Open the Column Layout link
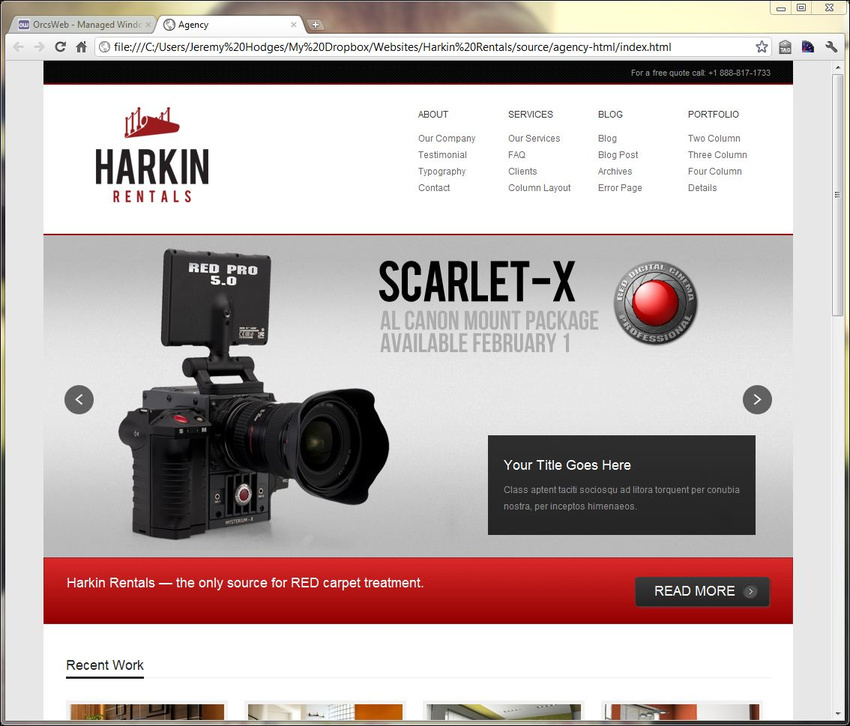This screenshot has height=726, width=850. (x=539, y=188)
